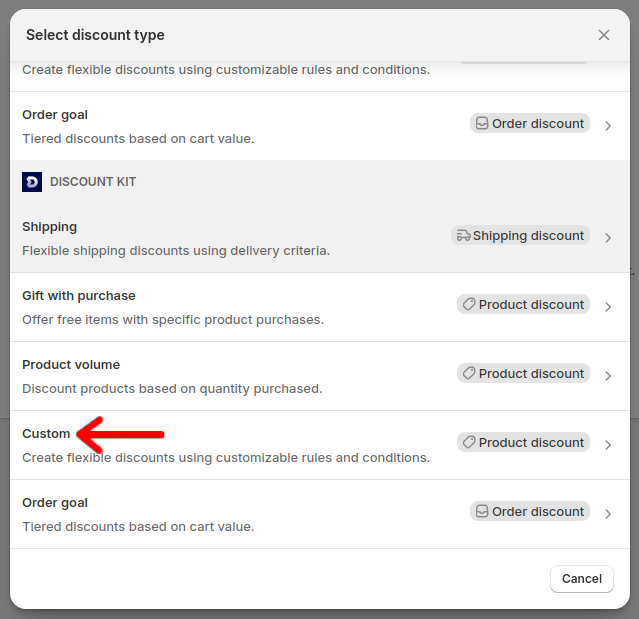Viewport: 639px width, 619px height.
Task: Click the inbox icon in upper Order discount badge
Action: [482, 123]
